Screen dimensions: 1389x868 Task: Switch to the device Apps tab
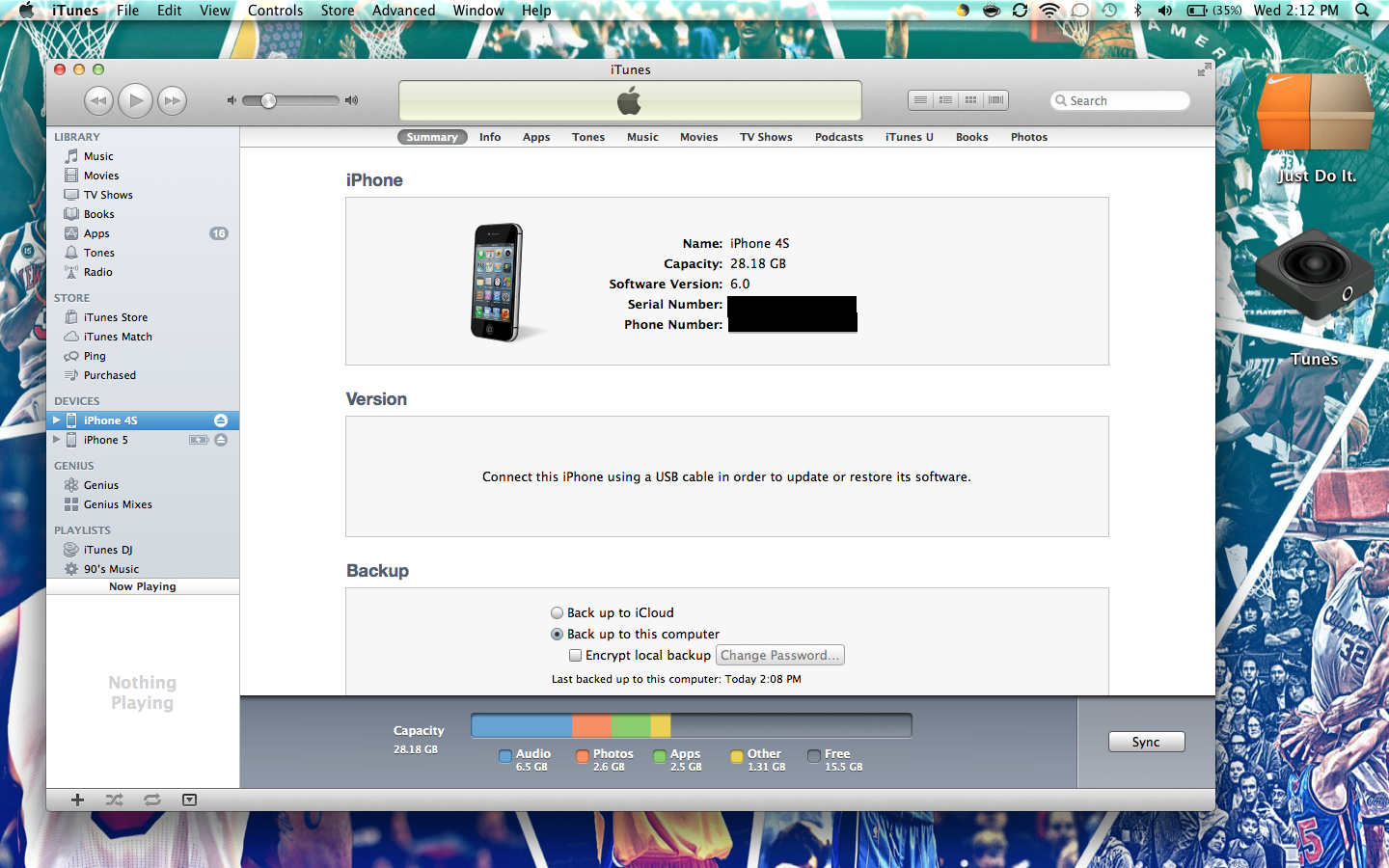pyautogui.click(x=536, y=137)
